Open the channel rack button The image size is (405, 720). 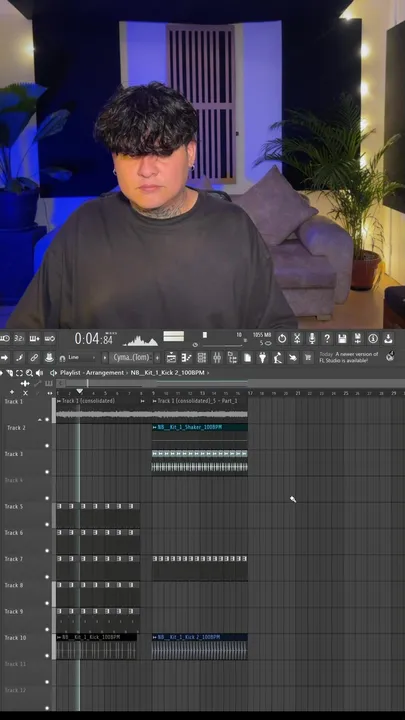pos(202,357)
